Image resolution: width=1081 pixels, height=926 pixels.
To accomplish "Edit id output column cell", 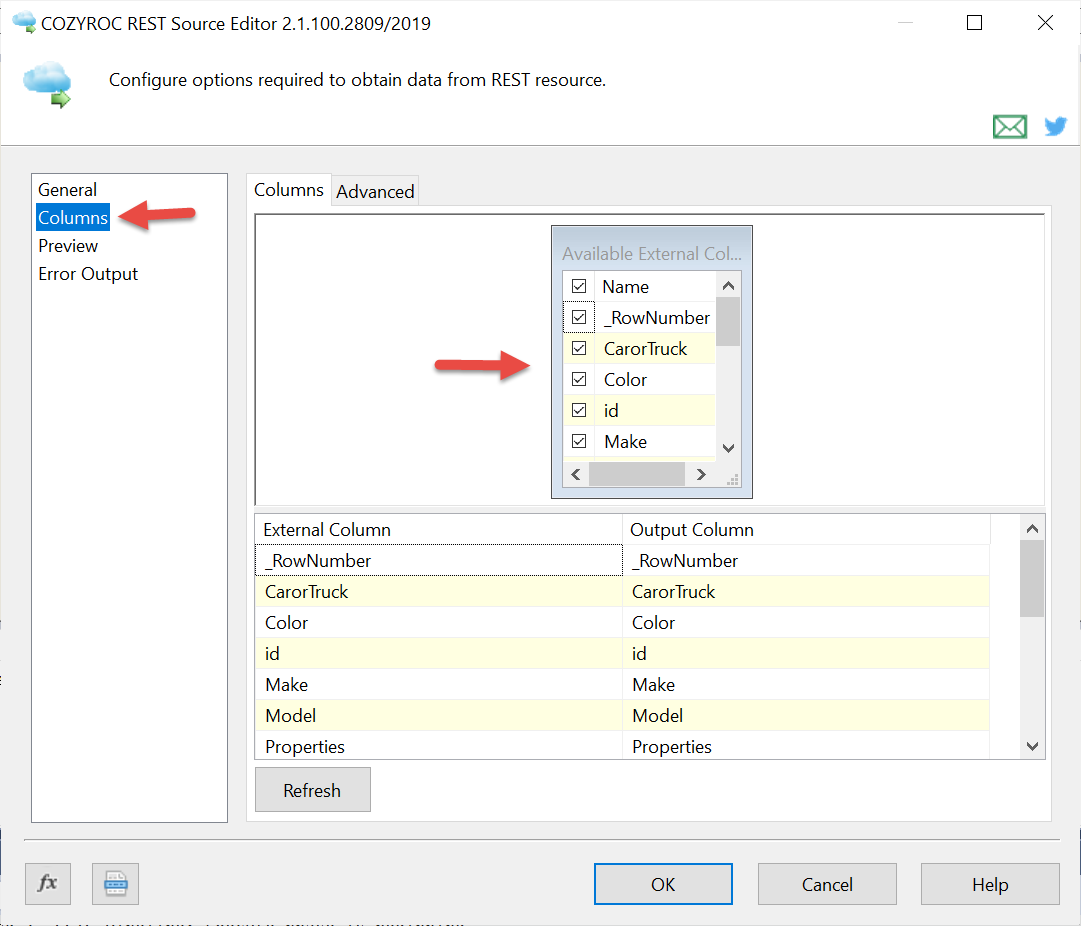I will click(x=807, y=654).
